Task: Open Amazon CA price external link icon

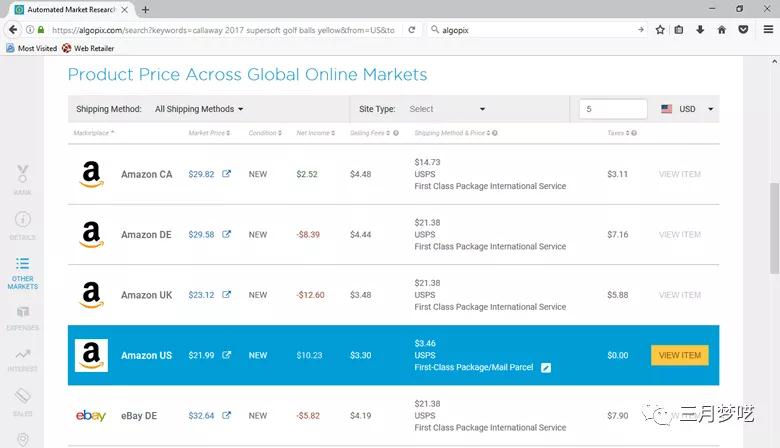Action: point(227,174)
